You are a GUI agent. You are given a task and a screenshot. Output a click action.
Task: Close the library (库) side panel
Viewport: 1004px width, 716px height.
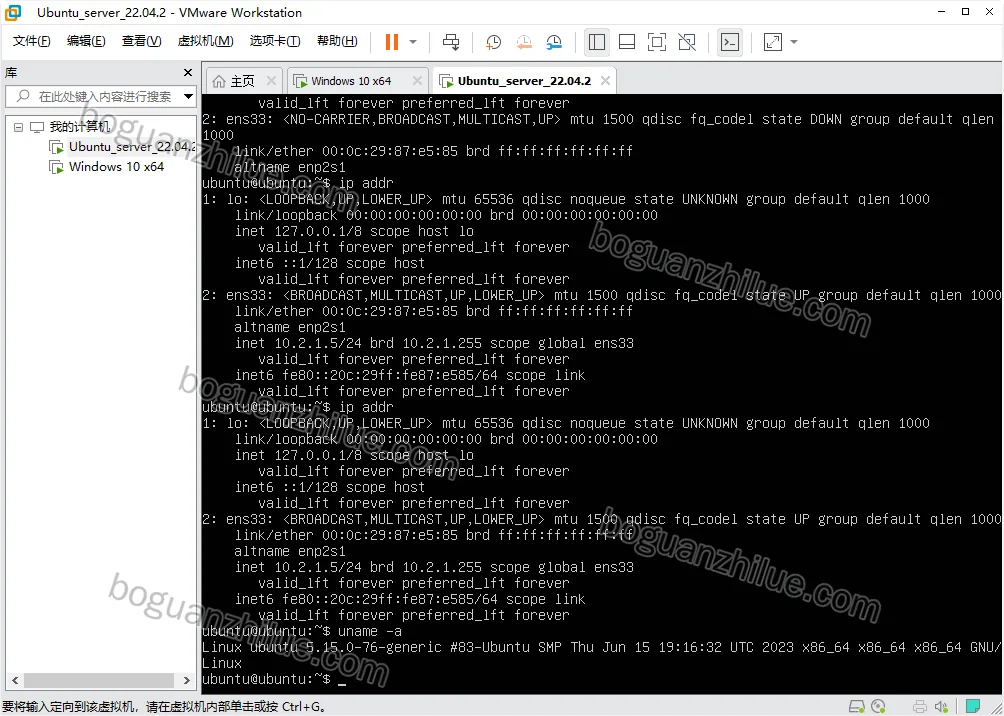pos(188,72)
